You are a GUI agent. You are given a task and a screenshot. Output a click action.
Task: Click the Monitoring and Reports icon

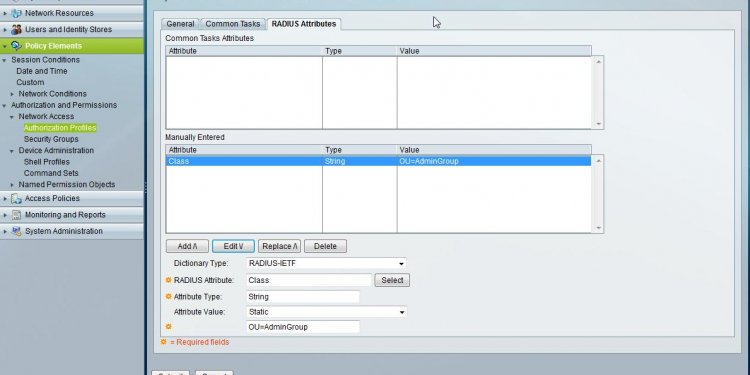(17, 215)
